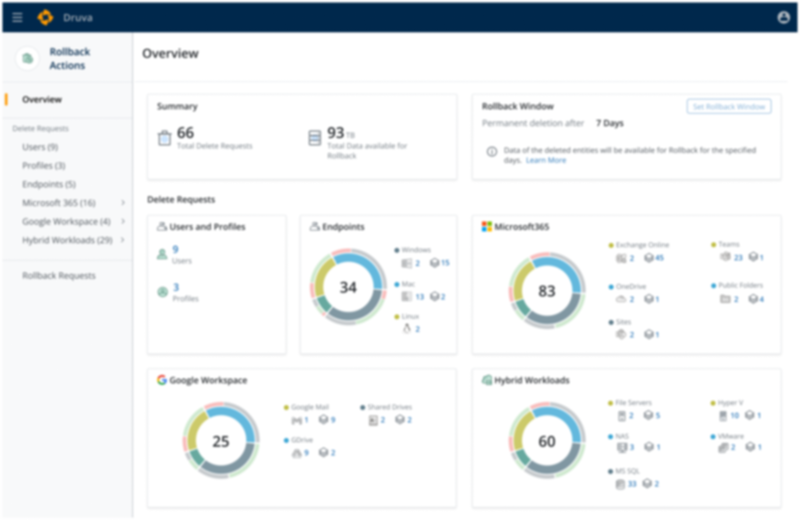Image resolution: width=800 pixels, height=520 pixels.
Task: Select Overview in the sidebar
Action: pyautogui.click(x=42, y=100)
